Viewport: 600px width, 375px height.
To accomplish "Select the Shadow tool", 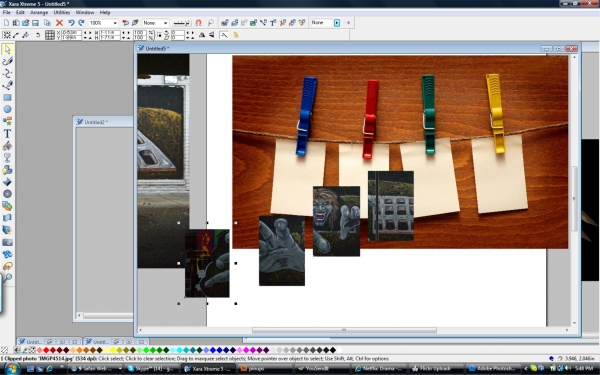I will 7,170.
